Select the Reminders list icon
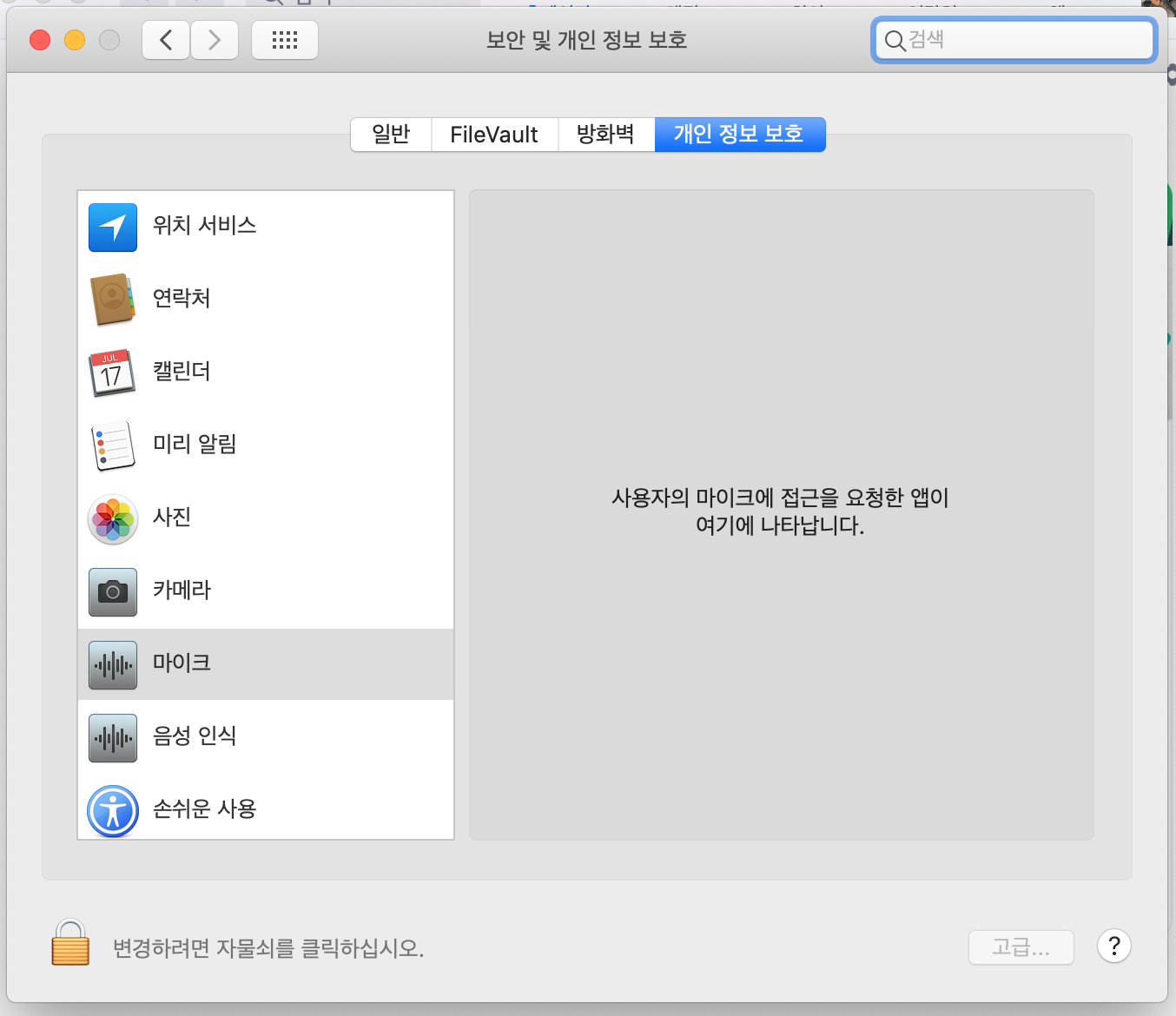Screen dimensions: 1176x1016 (x=113, y=445)
